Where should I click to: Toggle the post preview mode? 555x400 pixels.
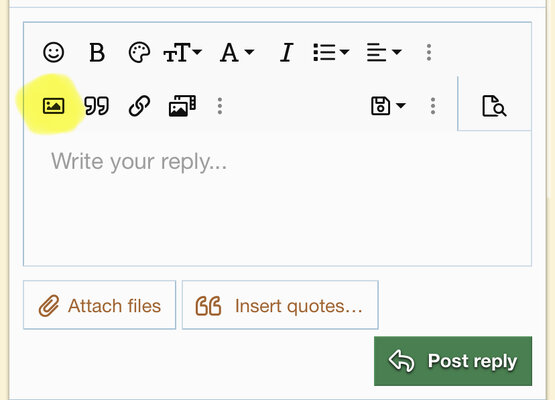494,106
